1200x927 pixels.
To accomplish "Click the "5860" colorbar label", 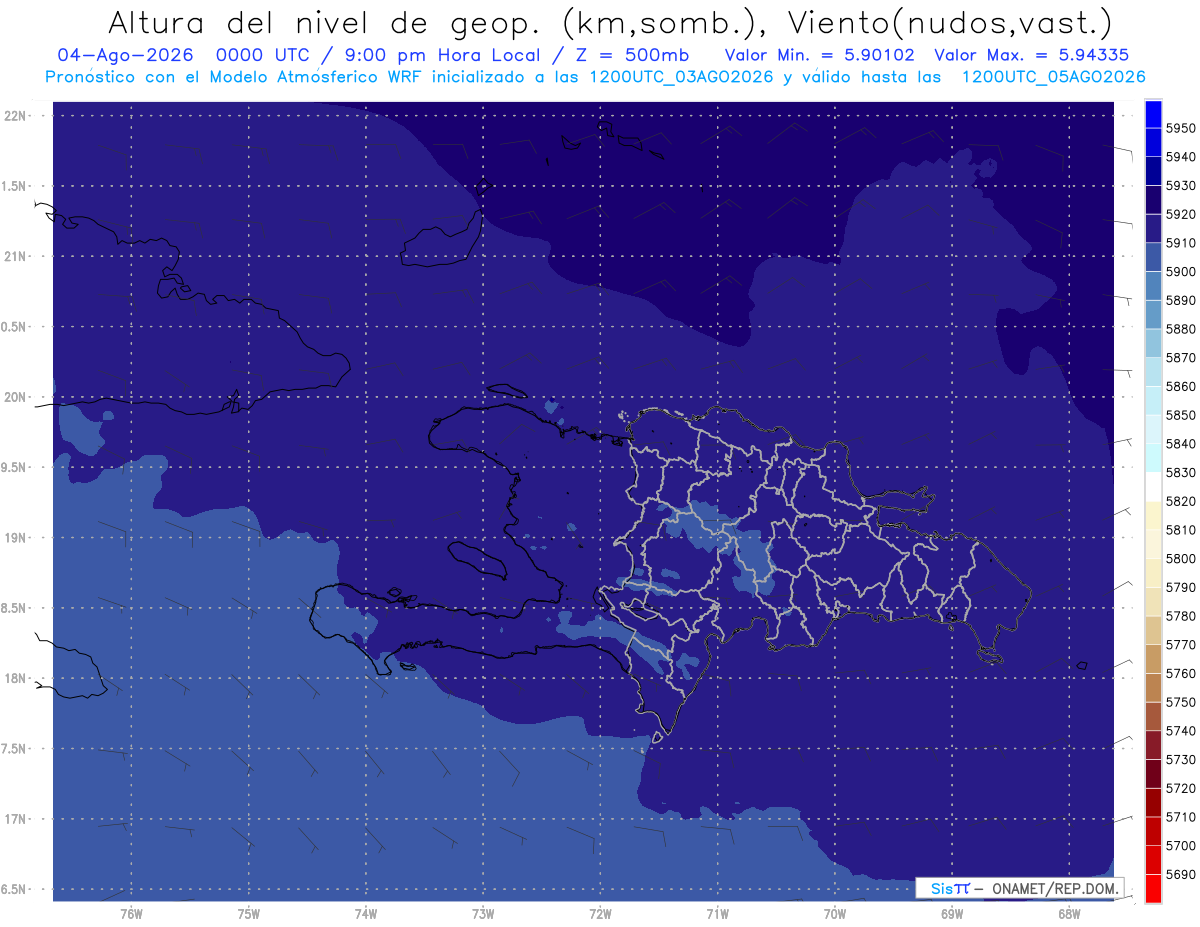I will click(1181, 387).
